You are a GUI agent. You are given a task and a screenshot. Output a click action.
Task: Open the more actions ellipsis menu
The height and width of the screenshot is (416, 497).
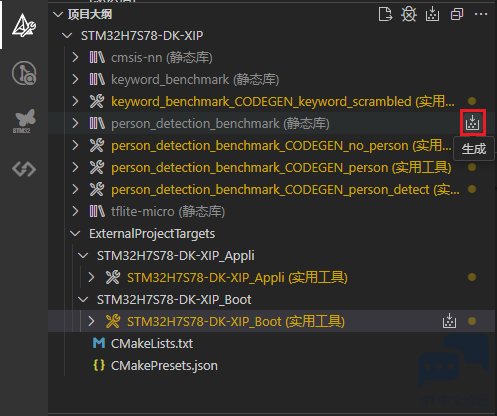[x=481, y=14]
